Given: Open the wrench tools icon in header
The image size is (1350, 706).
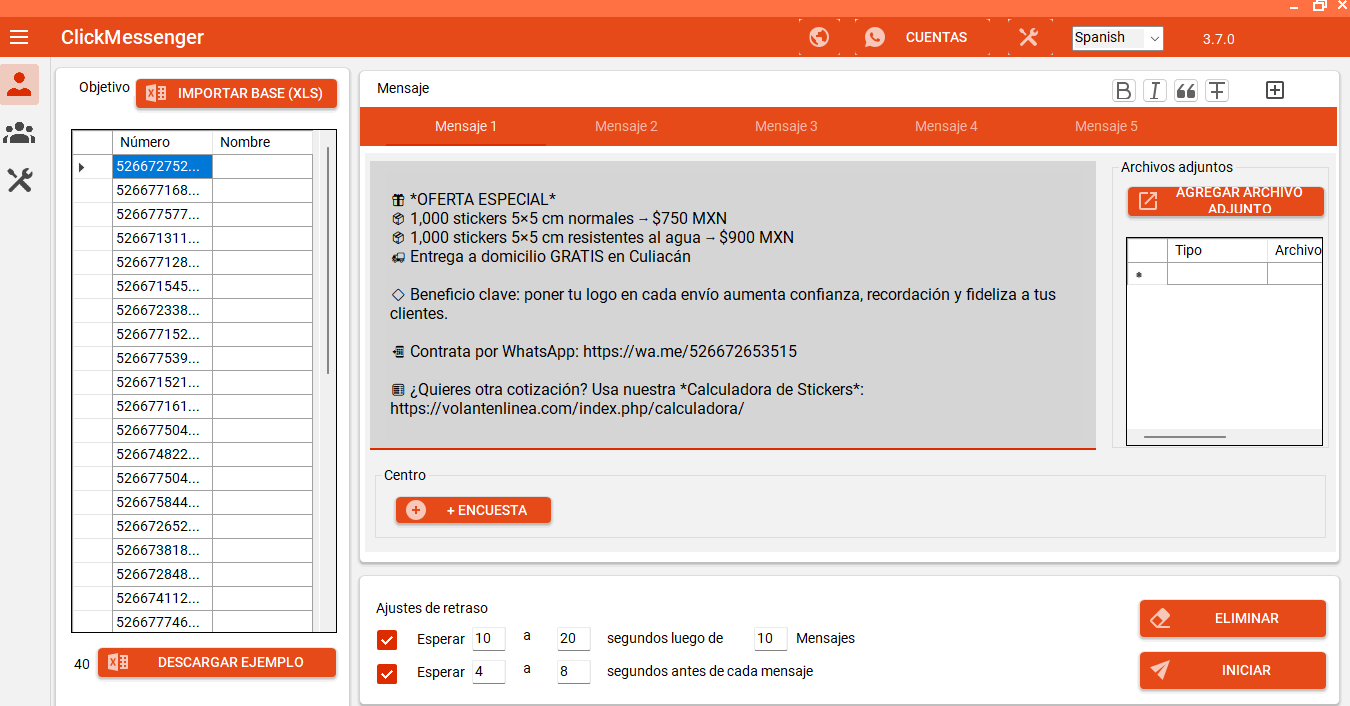Looking at the screenshot, I should point(1029,38).
